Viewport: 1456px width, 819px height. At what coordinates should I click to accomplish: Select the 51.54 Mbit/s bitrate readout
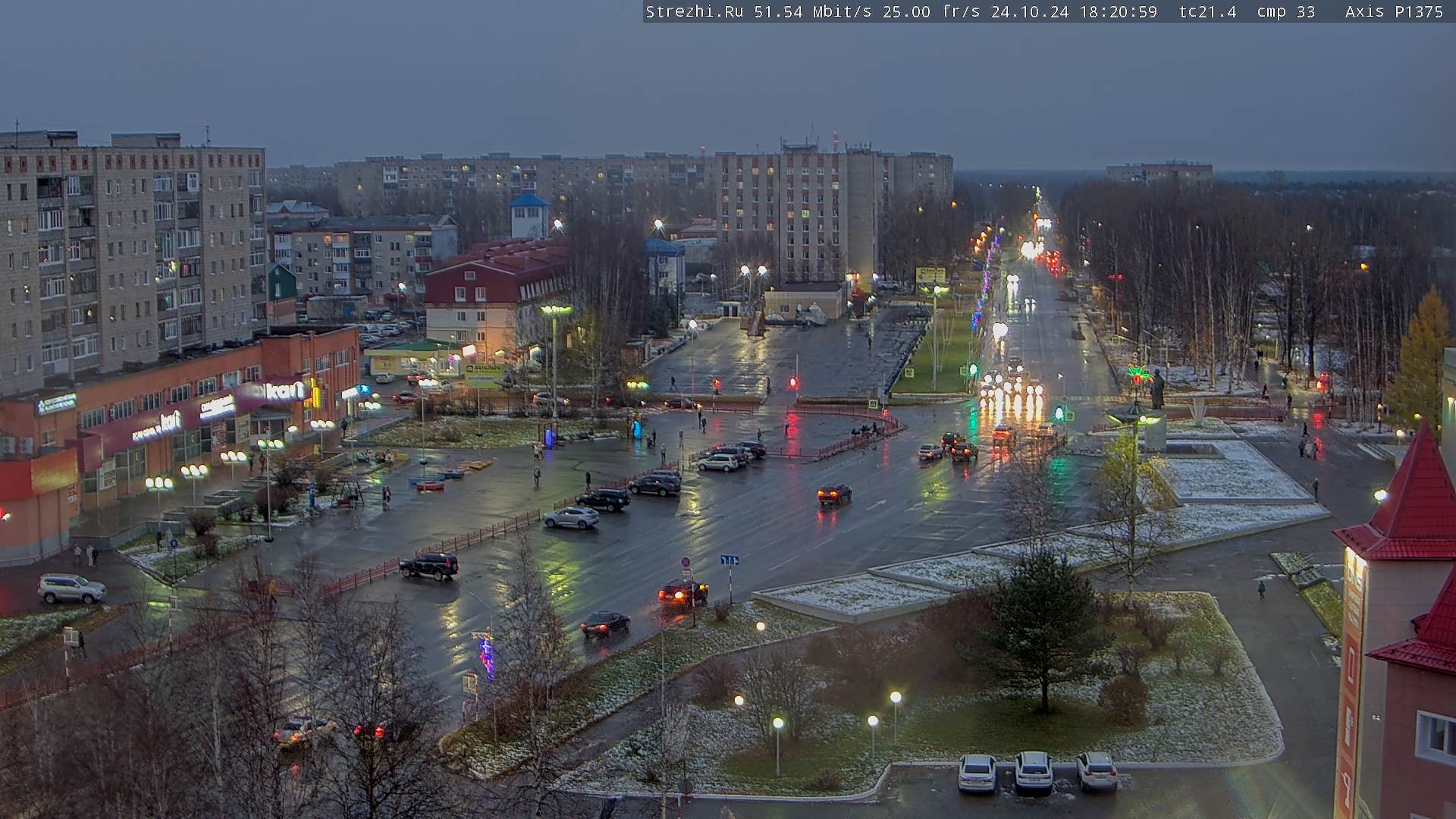coord(813,11)
